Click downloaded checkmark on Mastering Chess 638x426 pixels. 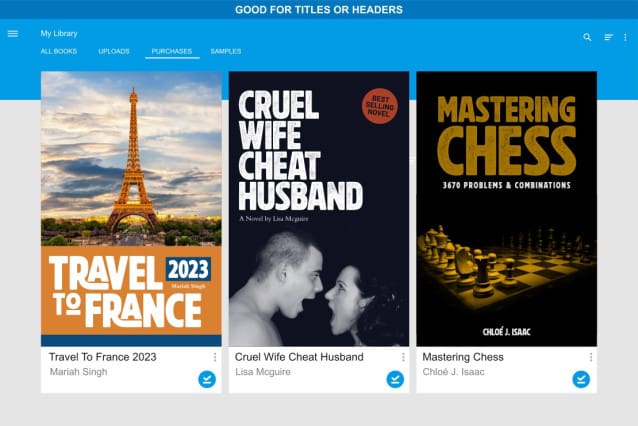(x=581, y=379)
